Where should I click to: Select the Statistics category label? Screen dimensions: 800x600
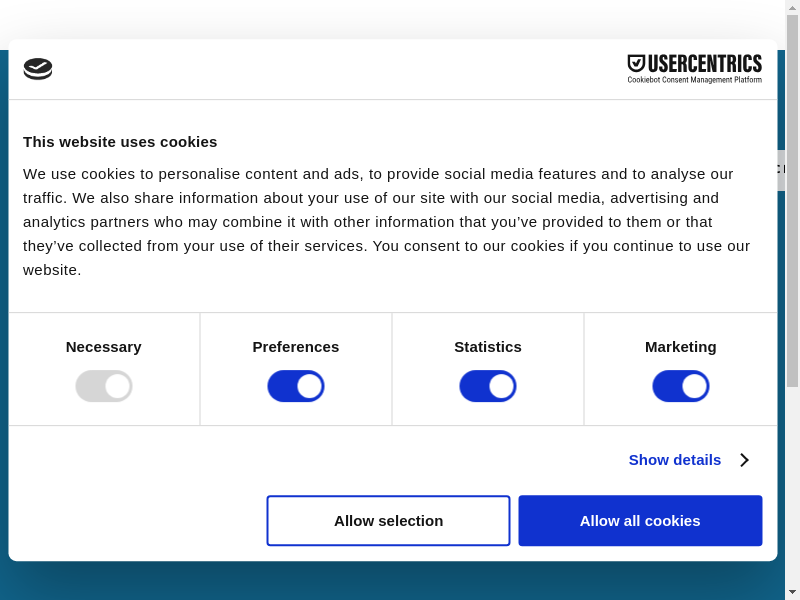point(488,347)
